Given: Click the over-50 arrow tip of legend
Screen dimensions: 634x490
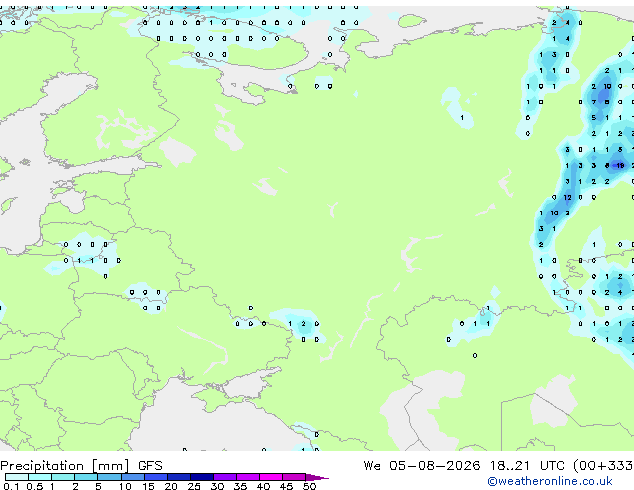Looking at the screenshot, I should click(x=317, y=477).
